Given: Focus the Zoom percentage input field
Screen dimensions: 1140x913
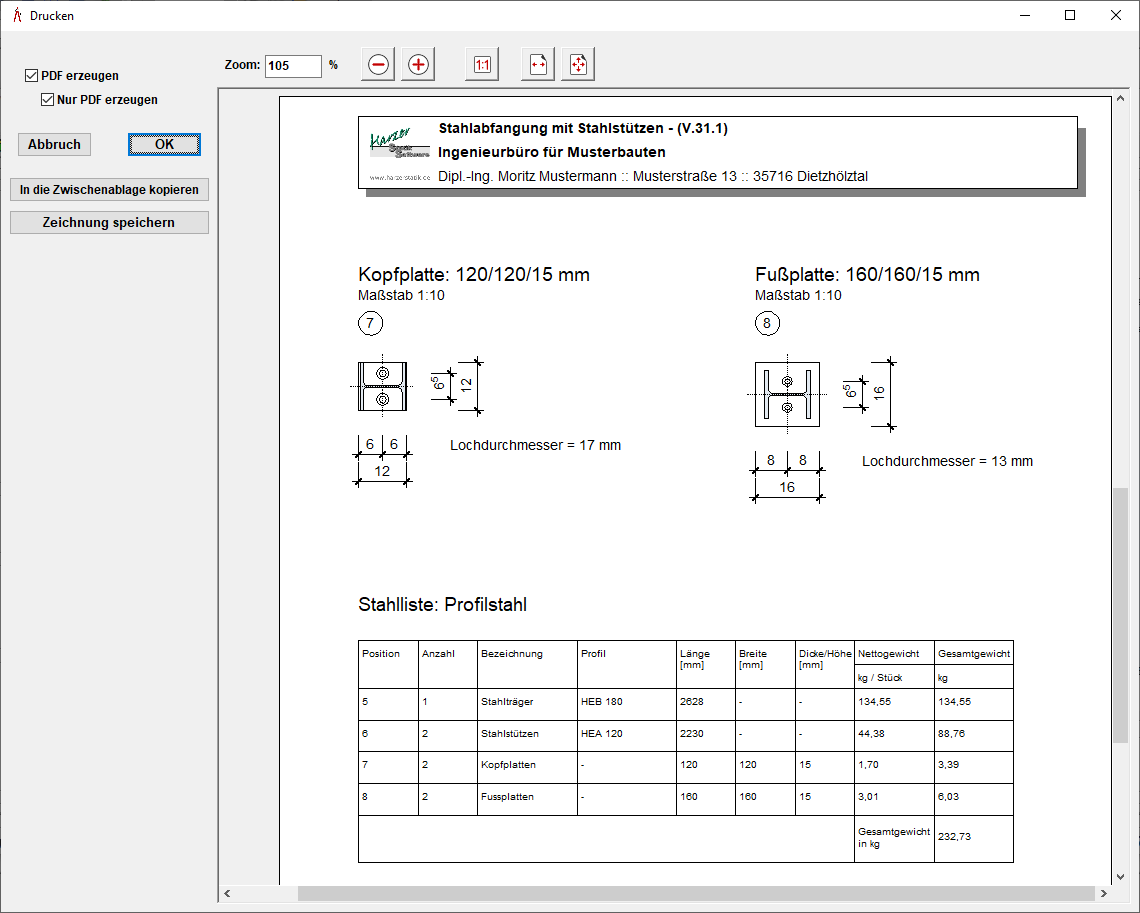Looking at the screenshot, I should (293, 66).
